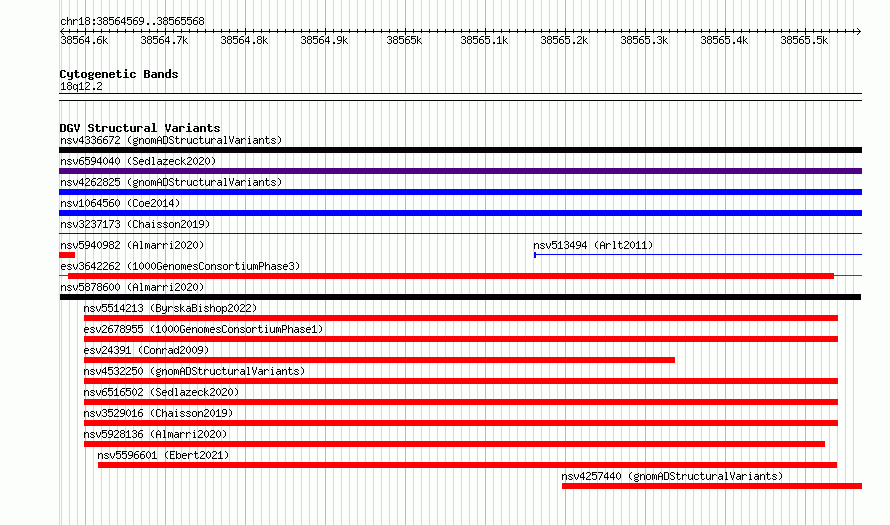
Task: Click the 38564.9k ruler tick label
Action: tap(324, 40)
